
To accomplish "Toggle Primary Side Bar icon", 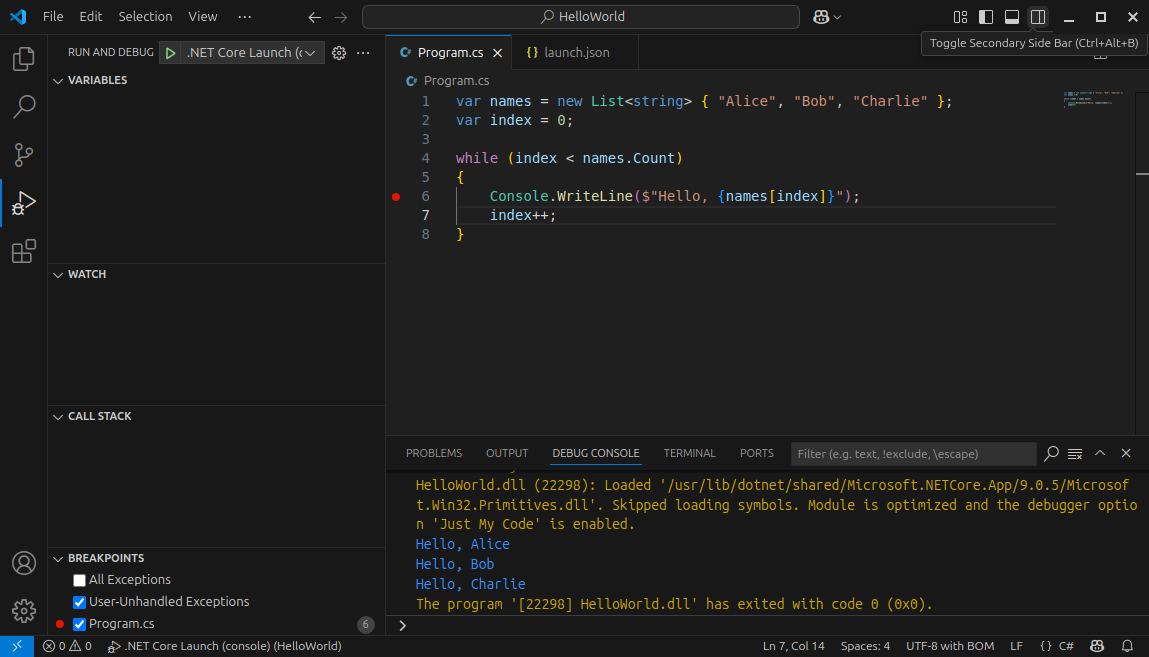I will pos(986,17).
